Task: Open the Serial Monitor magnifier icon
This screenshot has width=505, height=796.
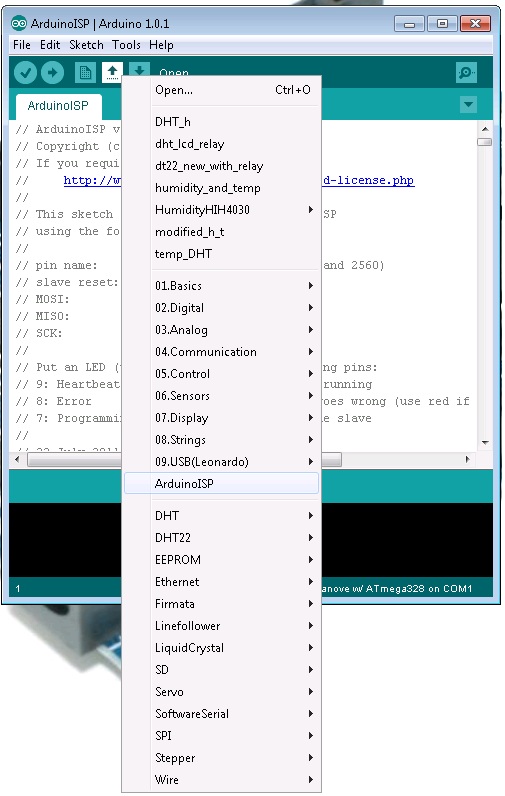Action: (x=466, y=73)
